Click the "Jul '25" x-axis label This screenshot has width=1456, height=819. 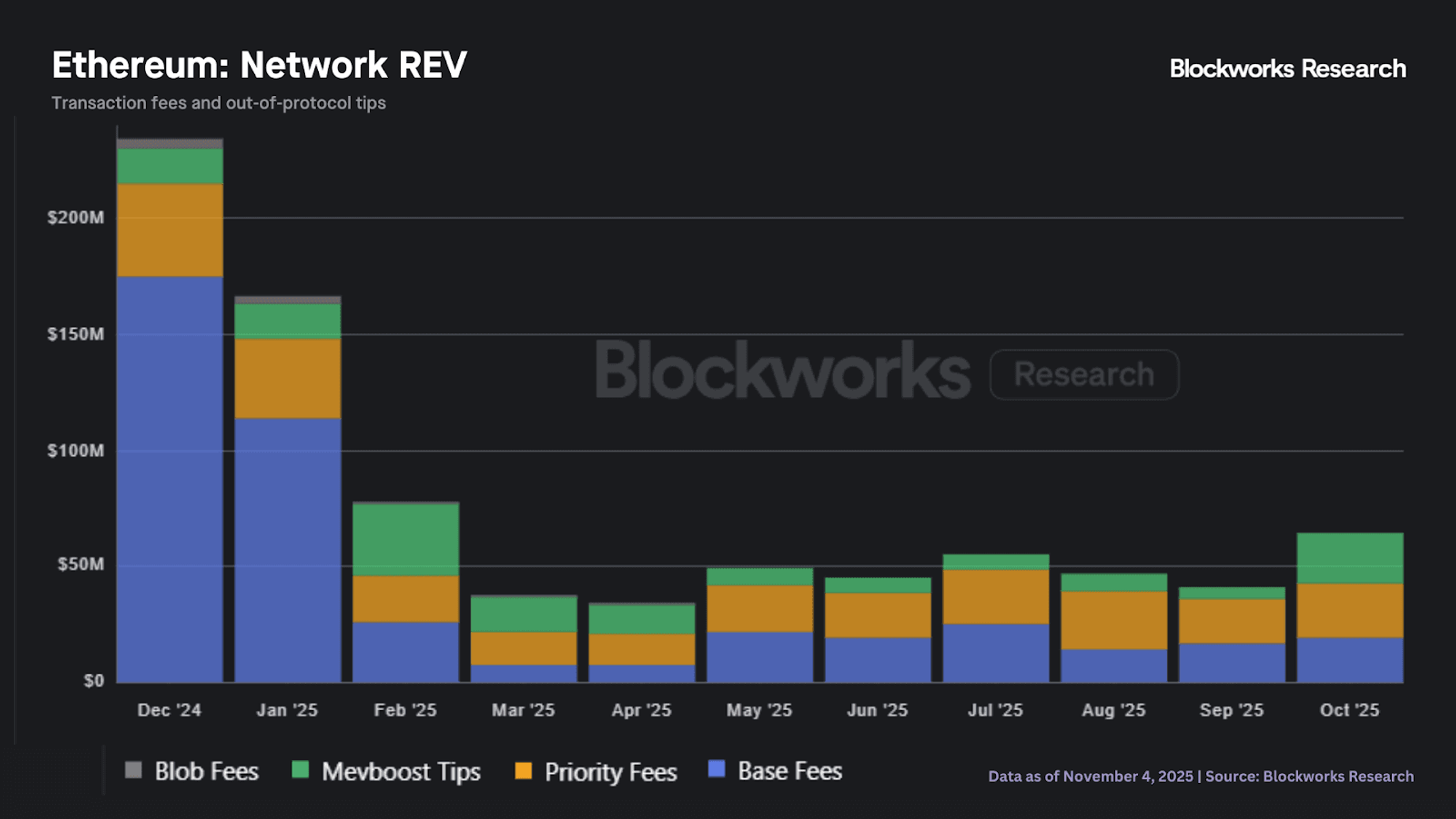coord(995,710)
